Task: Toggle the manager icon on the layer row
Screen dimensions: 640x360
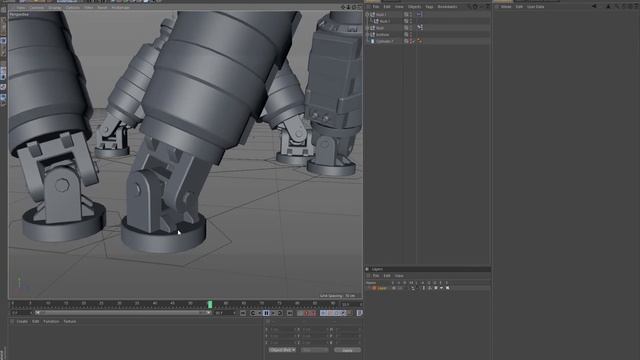Action: [413, 288]
